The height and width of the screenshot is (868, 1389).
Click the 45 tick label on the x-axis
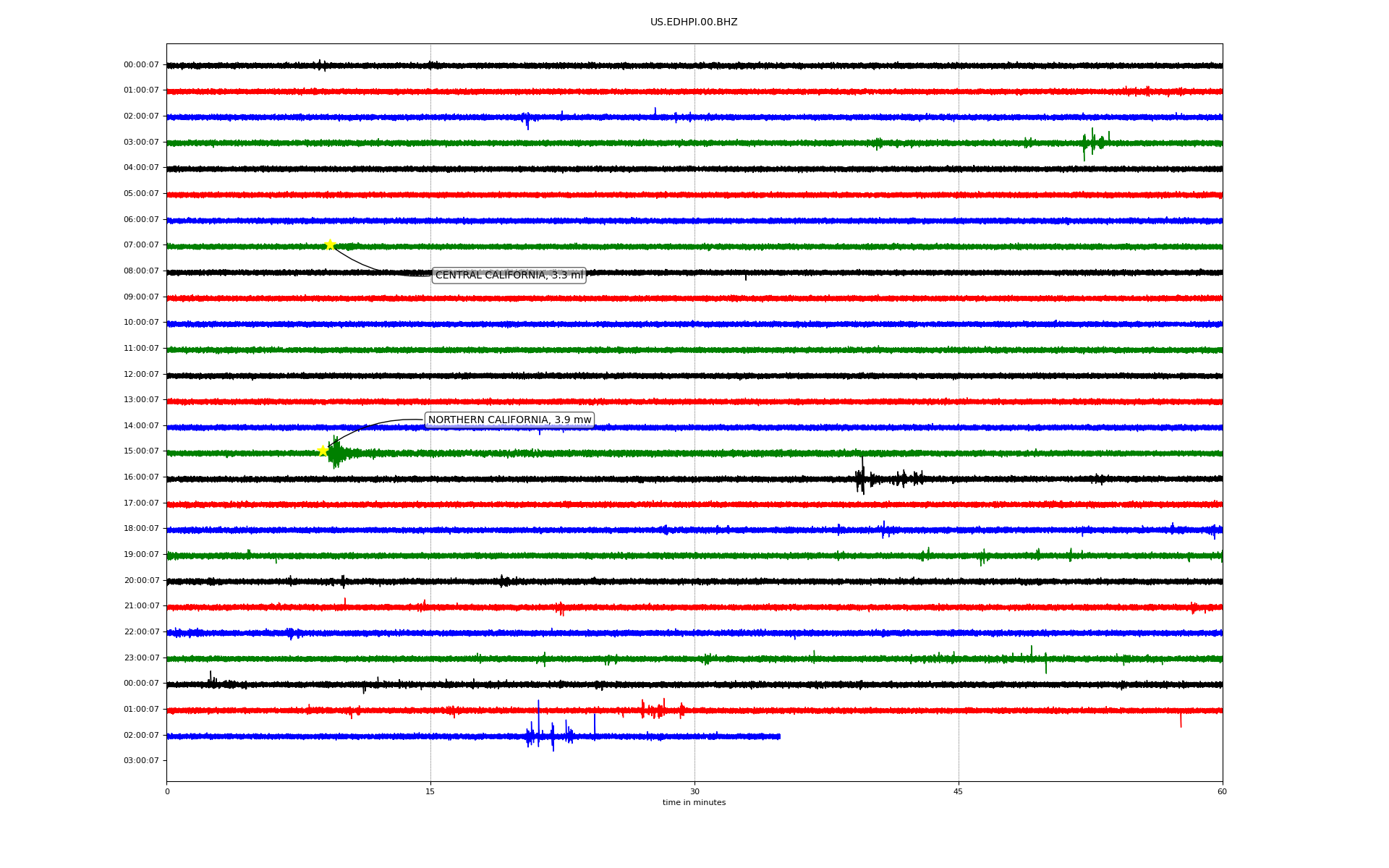tap(959, 792)
